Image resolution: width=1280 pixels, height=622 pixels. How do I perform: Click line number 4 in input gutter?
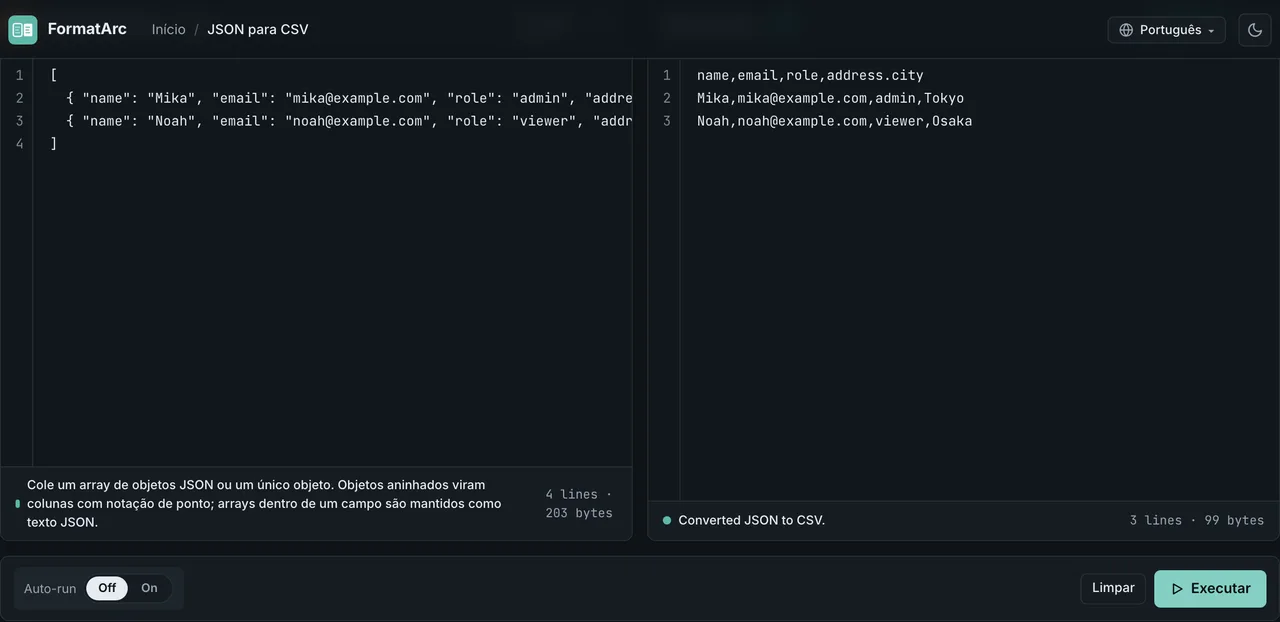[19, 144]
